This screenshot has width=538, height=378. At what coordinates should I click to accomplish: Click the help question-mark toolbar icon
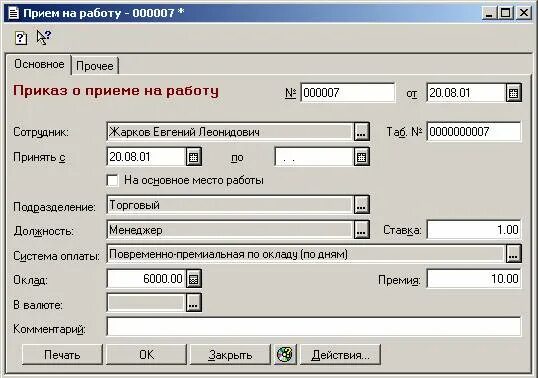point(21,38)
